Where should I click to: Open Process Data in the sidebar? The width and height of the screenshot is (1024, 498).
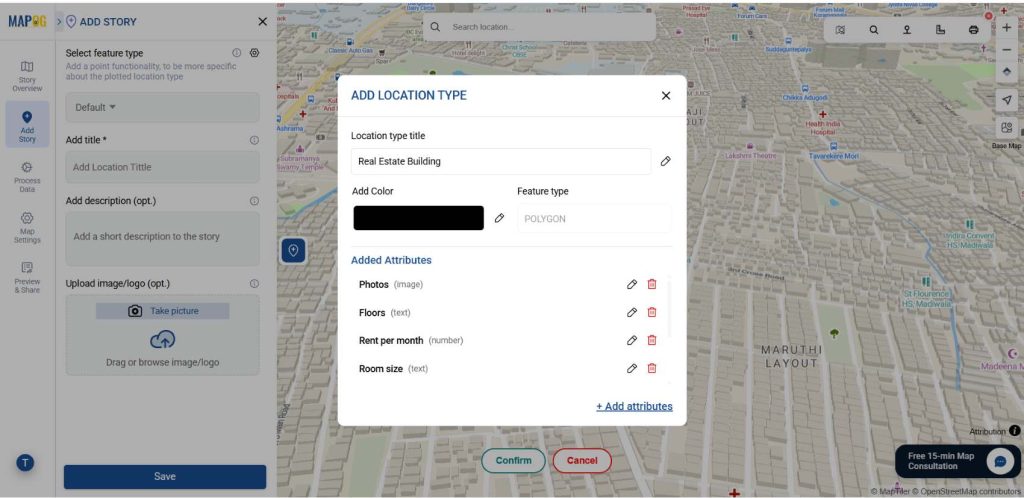click(27, 177)
